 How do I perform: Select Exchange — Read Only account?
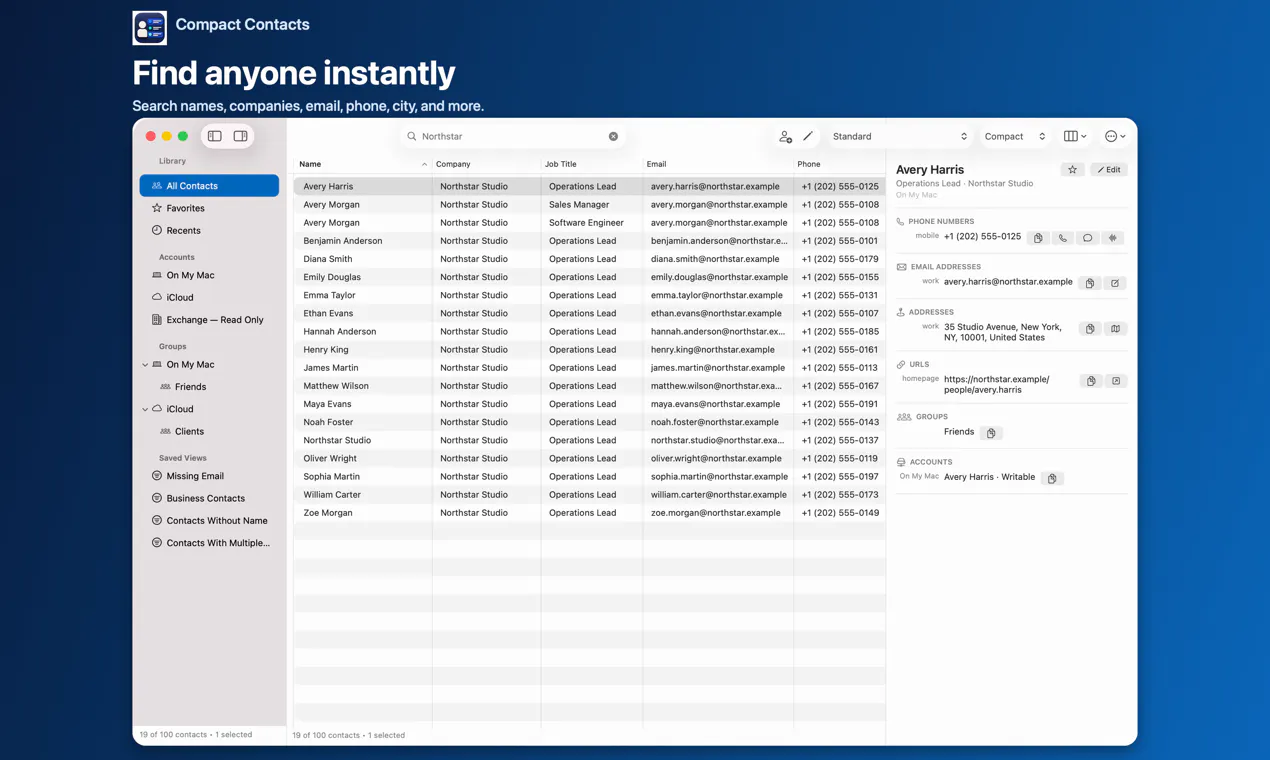[209, 320]
